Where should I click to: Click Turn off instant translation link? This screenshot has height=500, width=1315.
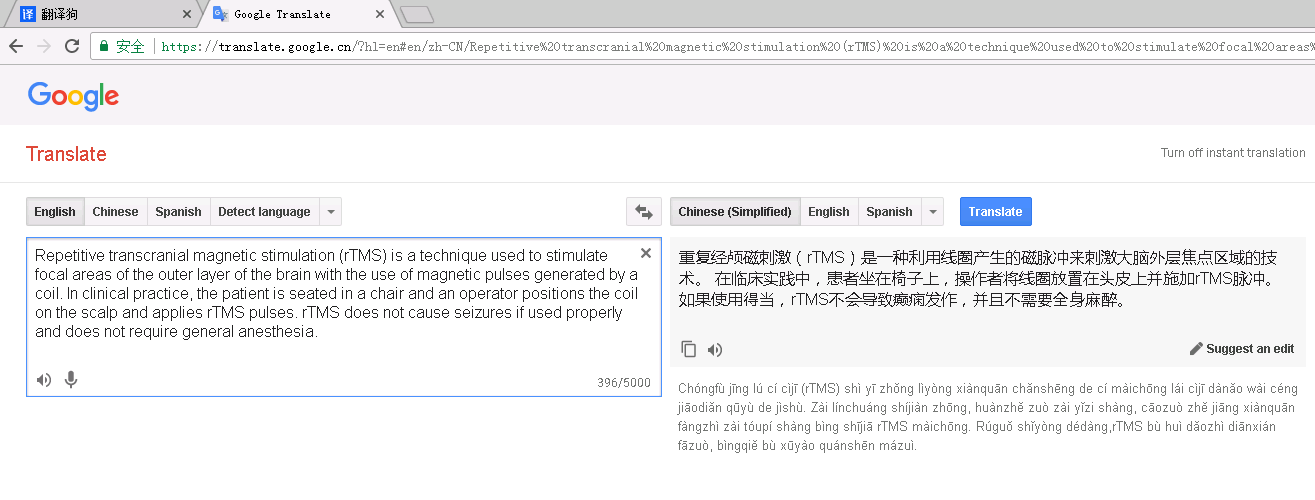pyautogui.click(x=1233, y=153)
